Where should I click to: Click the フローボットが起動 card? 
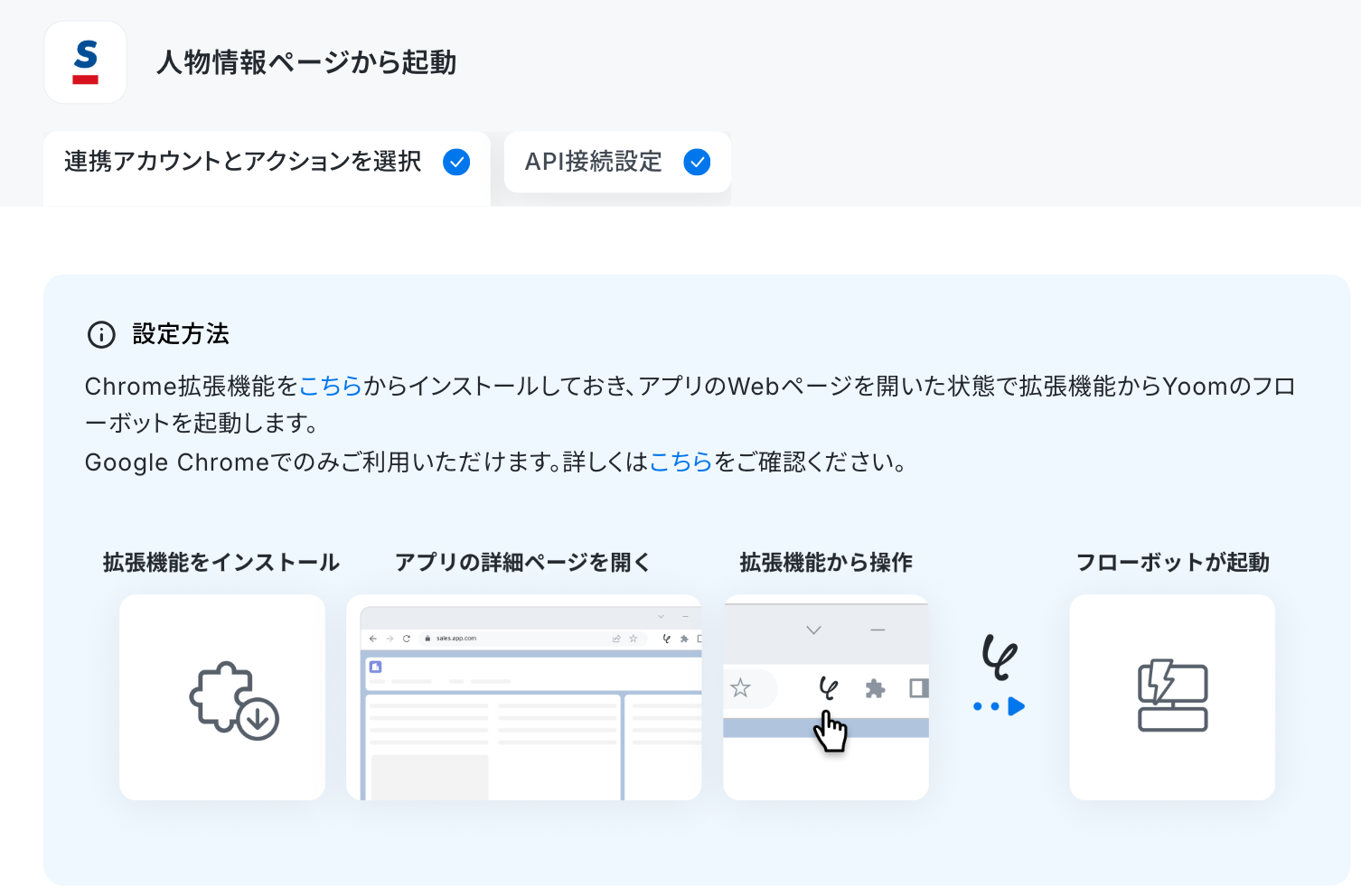point(1172,697)
